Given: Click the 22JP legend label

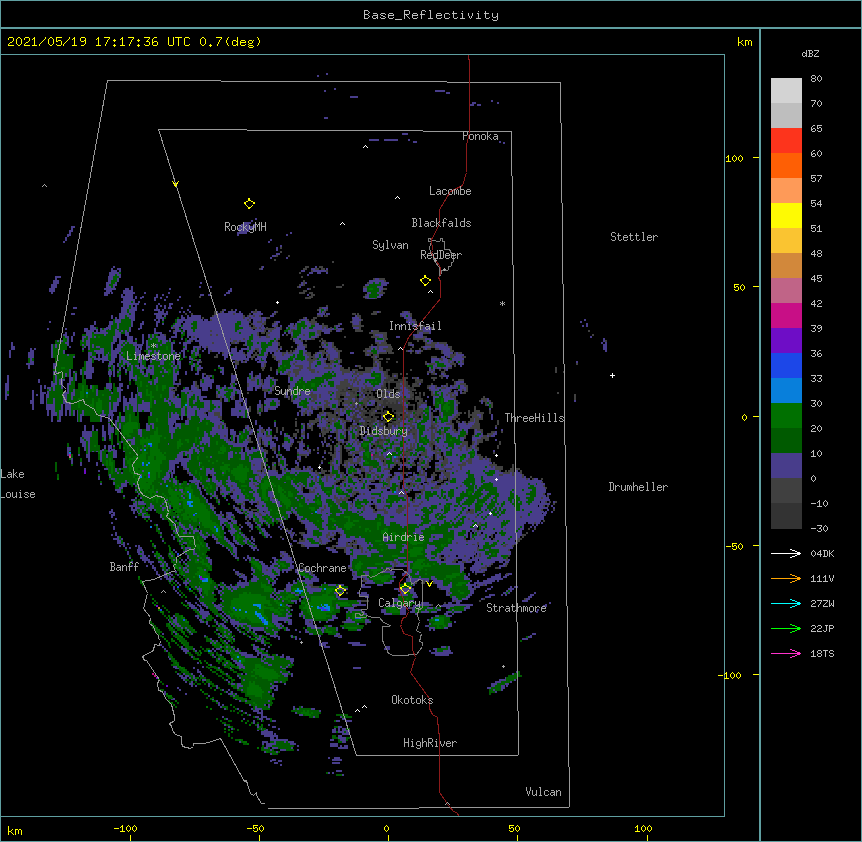Looking at the screenshot, I should [x=822, y=628].
